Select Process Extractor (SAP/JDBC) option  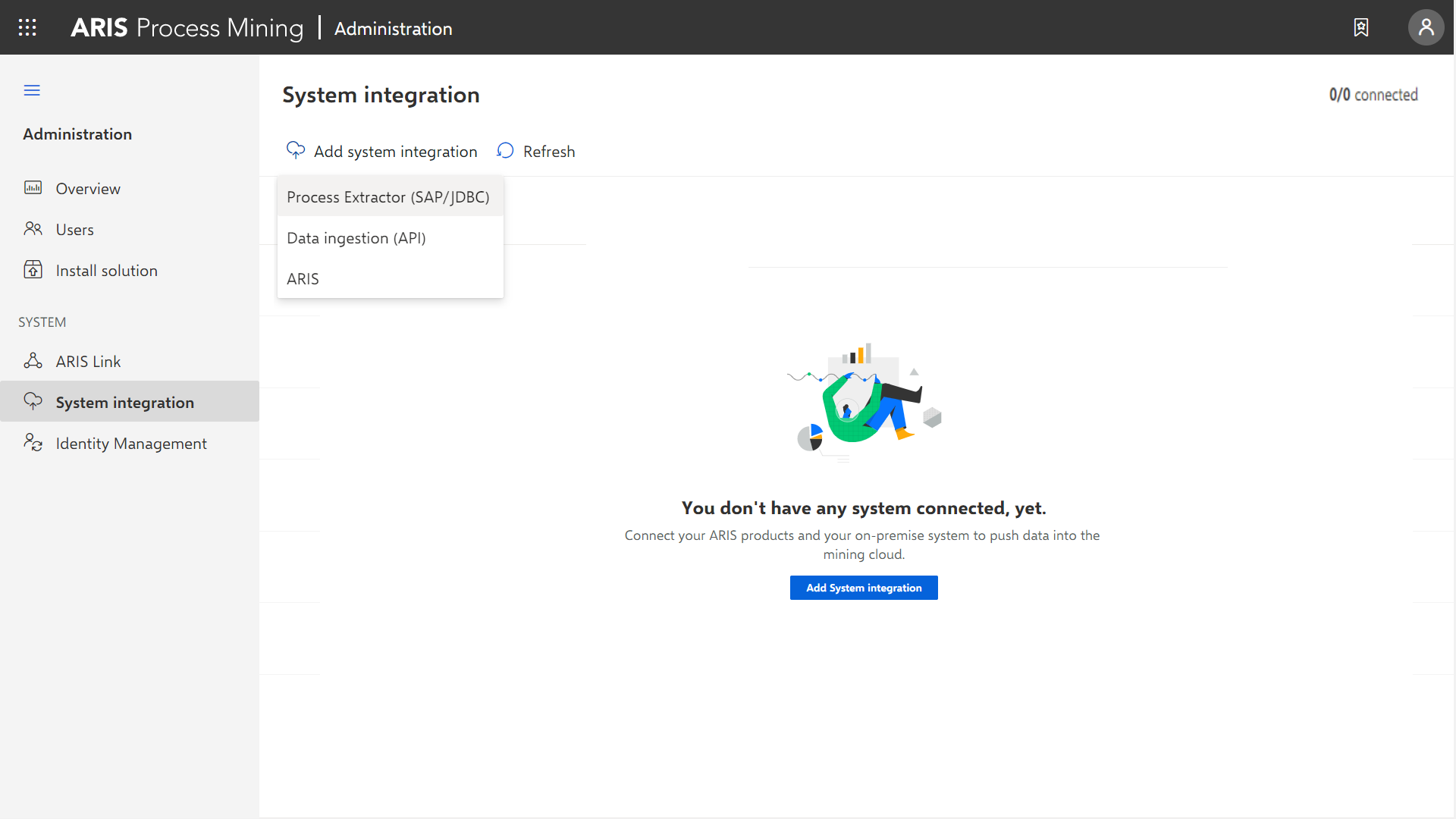pos(391,197)
